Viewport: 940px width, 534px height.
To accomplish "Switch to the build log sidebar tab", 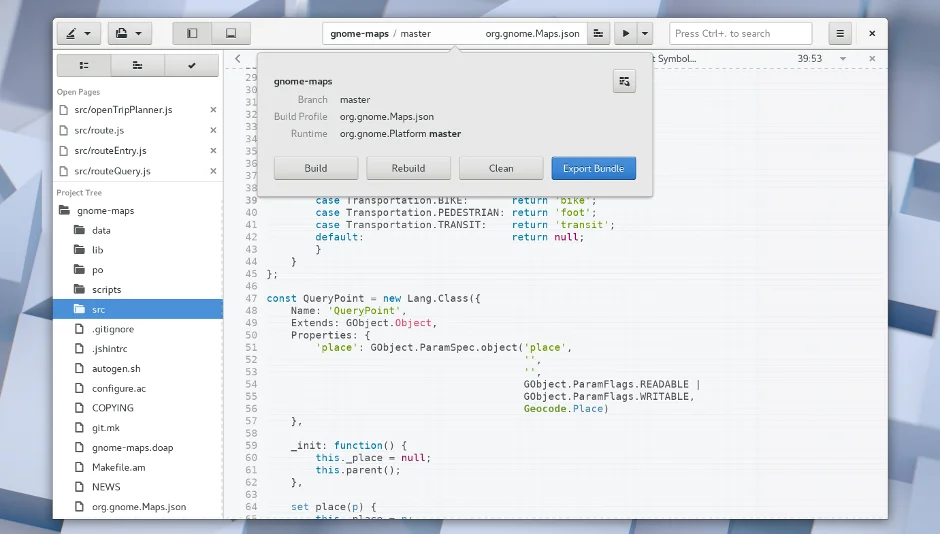I will pos(138,66).
